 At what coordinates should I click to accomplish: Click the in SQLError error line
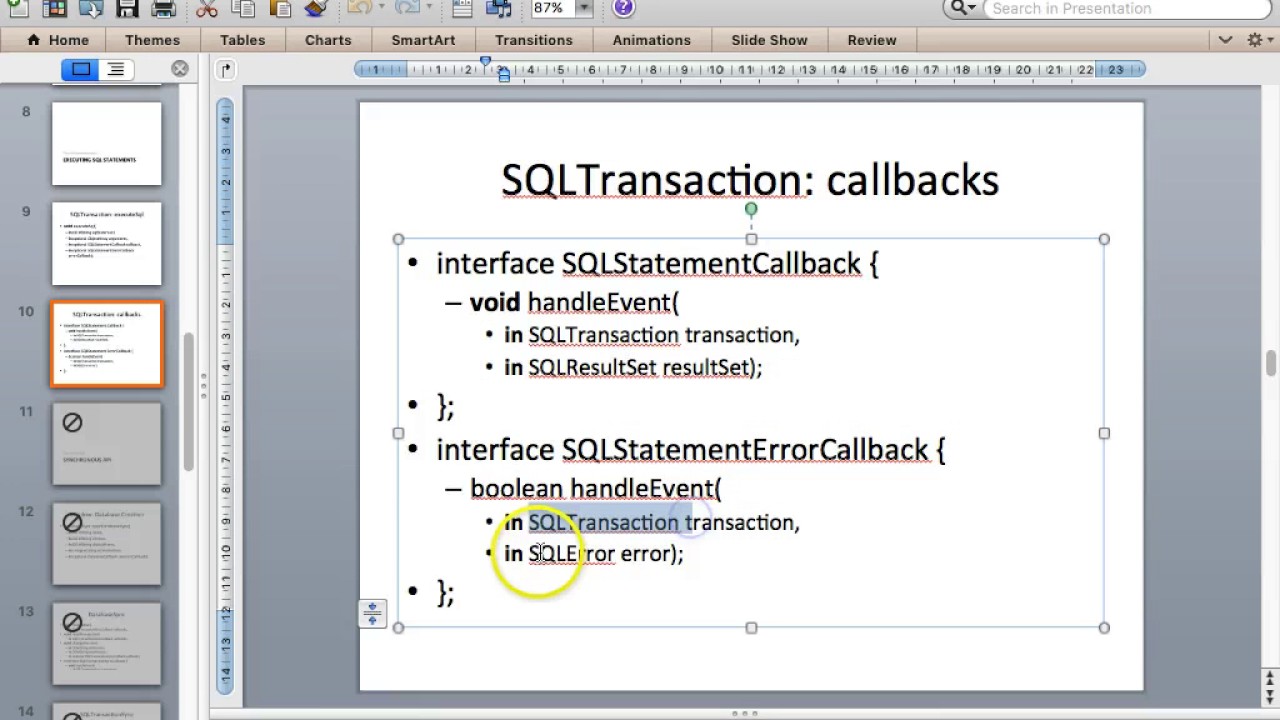point(593,553)
